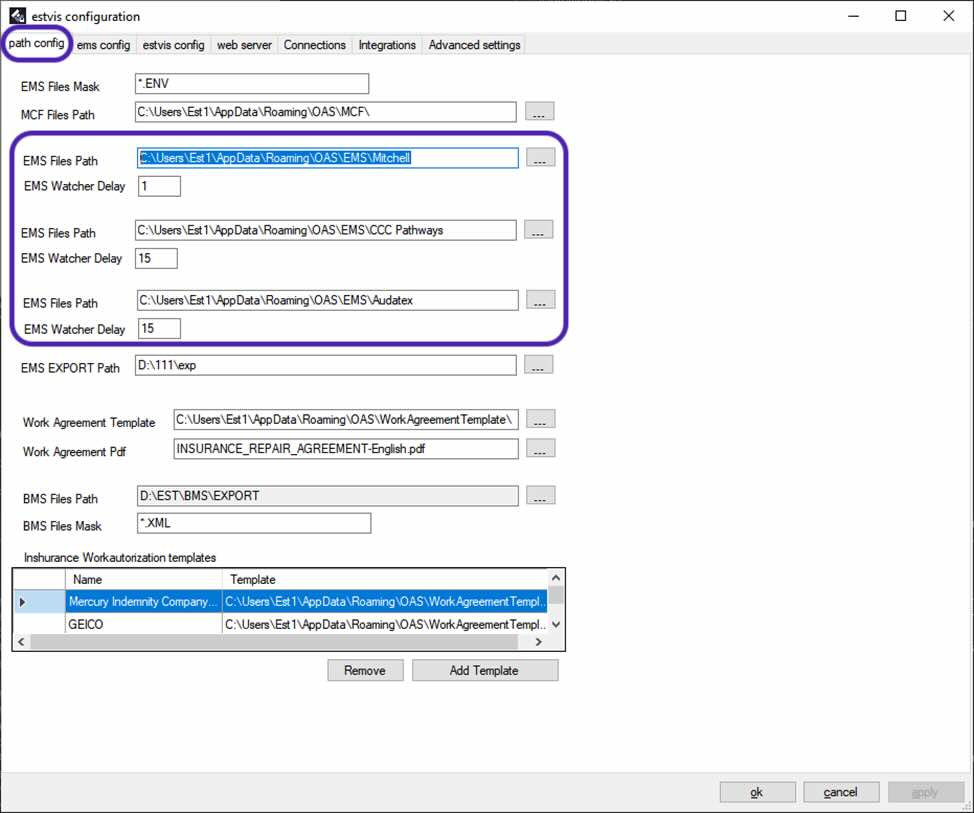The width and height of the screenshot is (974, 813).
Task: Browse for the CCC Pathways EMS path
Action: (539, 229)
